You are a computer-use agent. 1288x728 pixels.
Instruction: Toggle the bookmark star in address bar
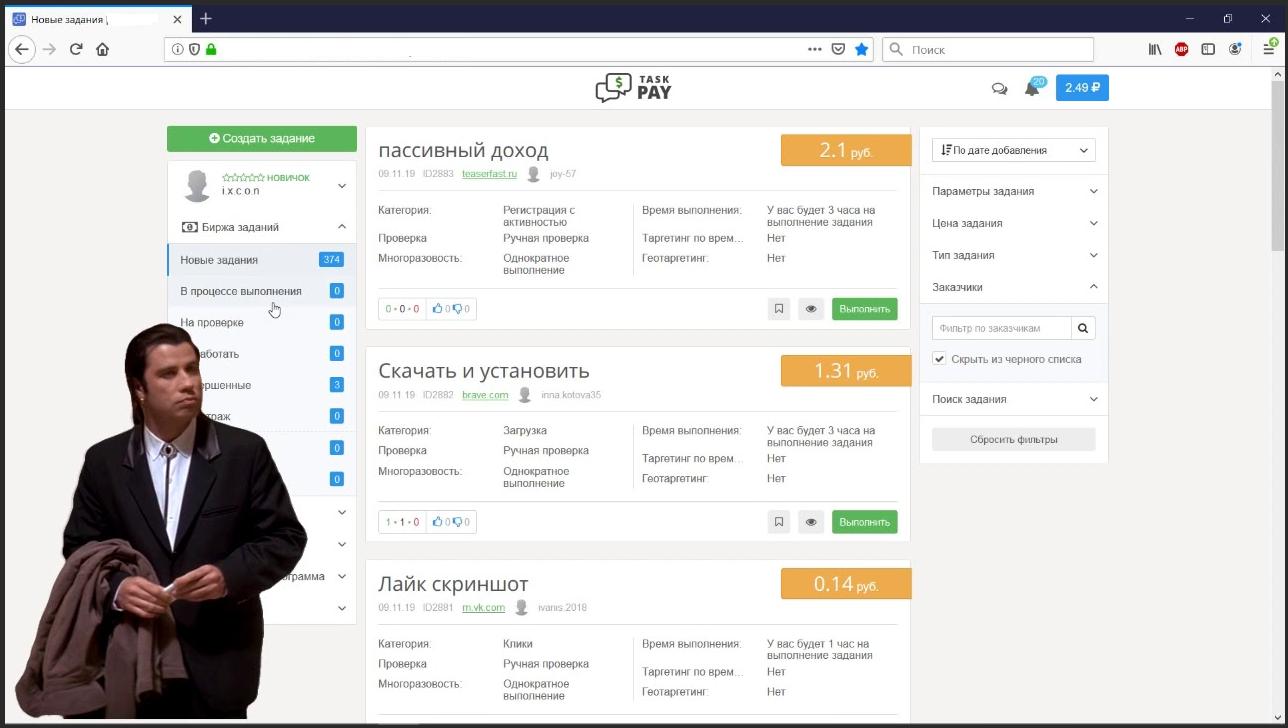[x=861, y=49]
